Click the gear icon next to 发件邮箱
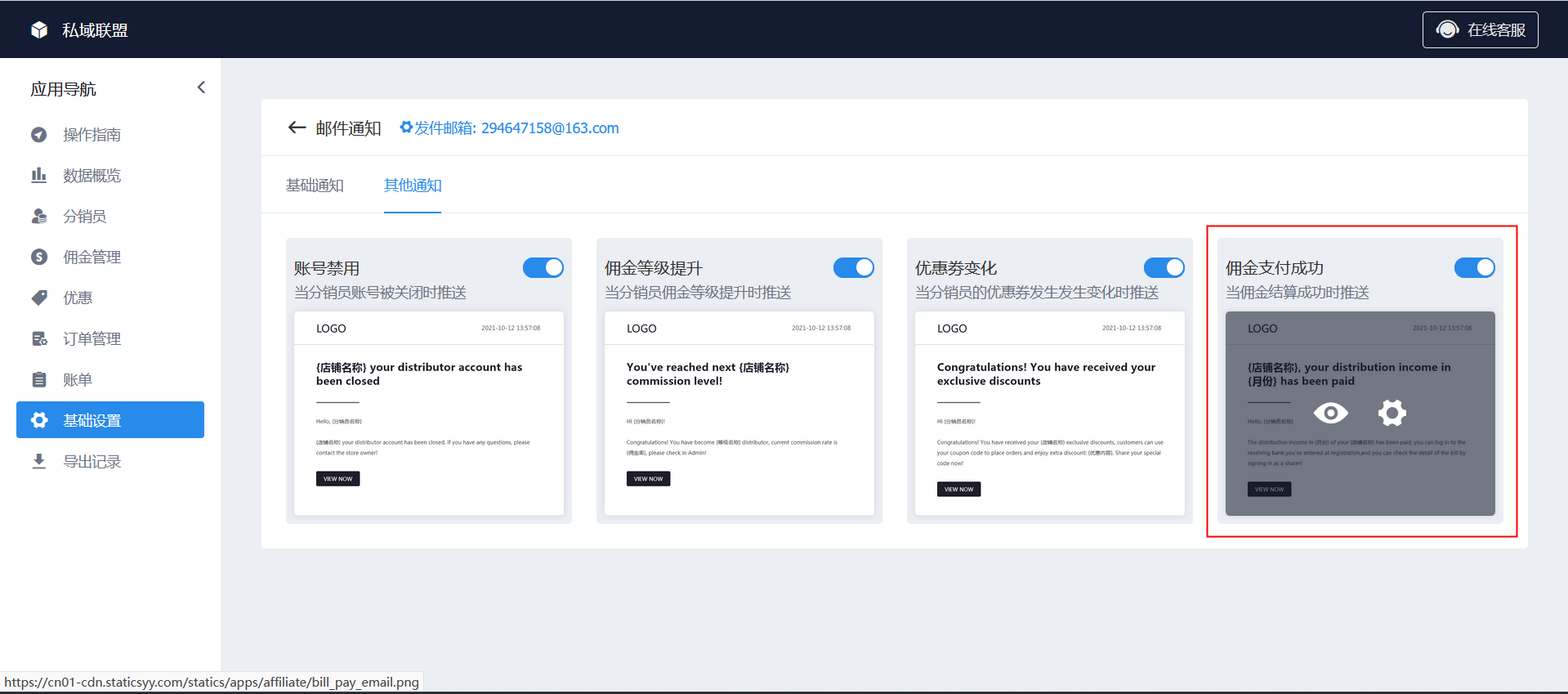The width and height of the screenshot is (1568, 694). point(406,128)
